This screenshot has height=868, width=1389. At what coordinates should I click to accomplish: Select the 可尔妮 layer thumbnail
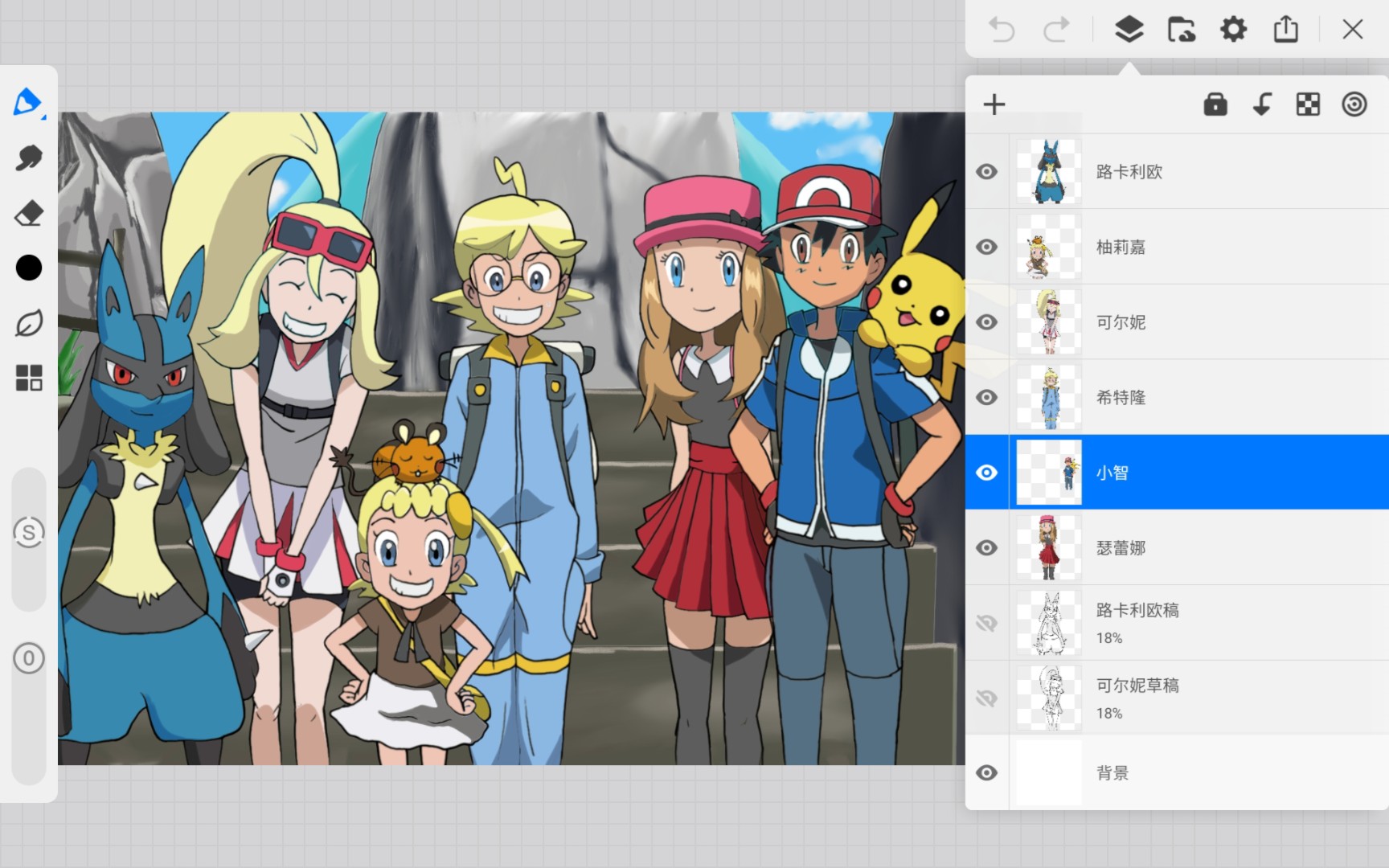pyautogui.click(x=1049, y=322)
